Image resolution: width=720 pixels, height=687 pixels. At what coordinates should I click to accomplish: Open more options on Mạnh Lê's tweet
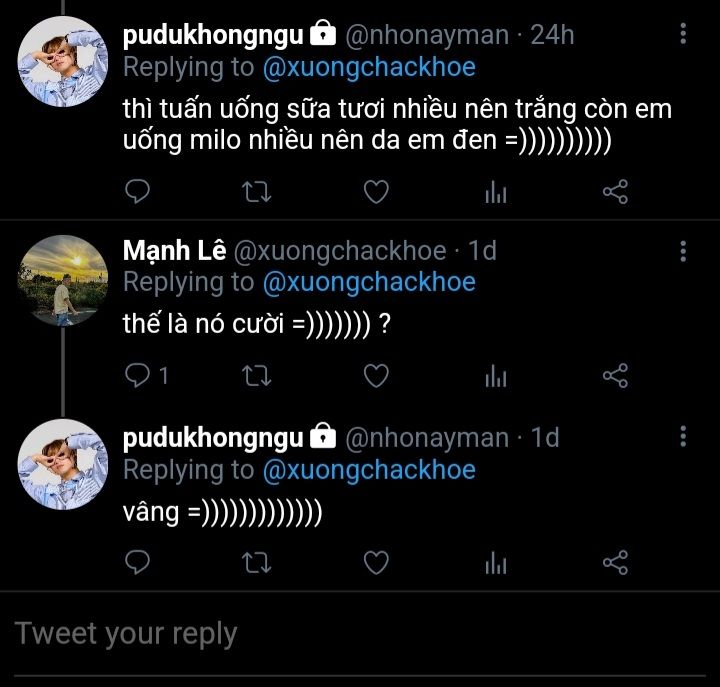pos(683,250)
